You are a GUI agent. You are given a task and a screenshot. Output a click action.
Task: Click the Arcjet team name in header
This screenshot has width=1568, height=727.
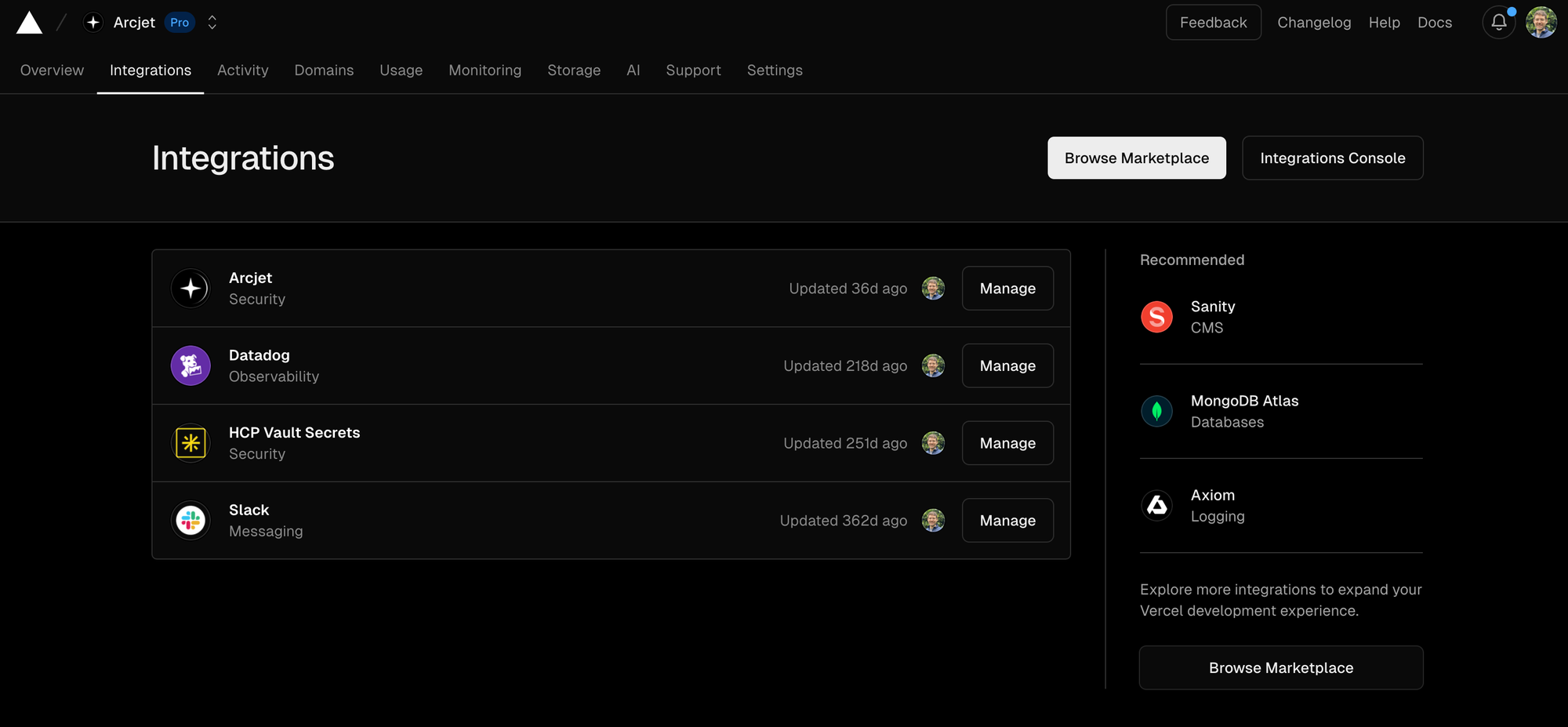click(134, 23)
